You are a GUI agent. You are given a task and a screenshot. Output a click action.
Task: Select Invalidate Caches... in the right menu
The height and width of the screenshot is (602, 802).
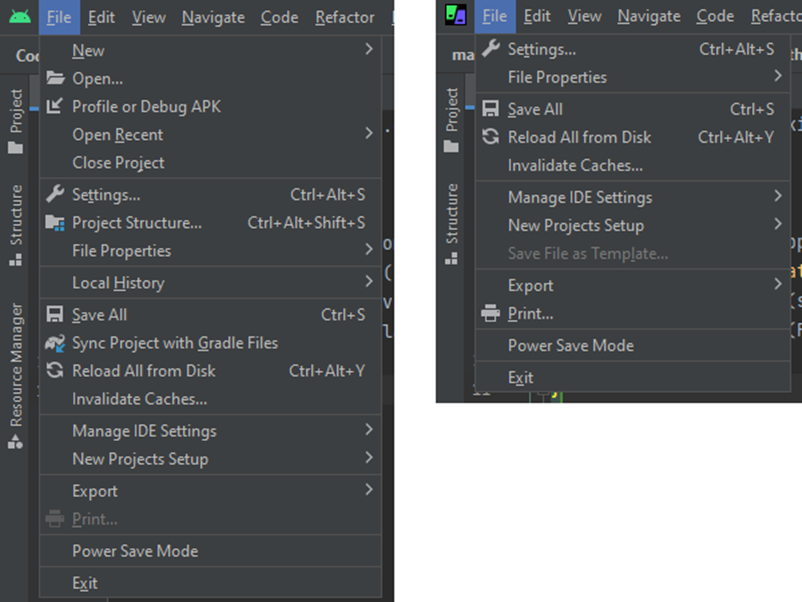click(575, 166)
